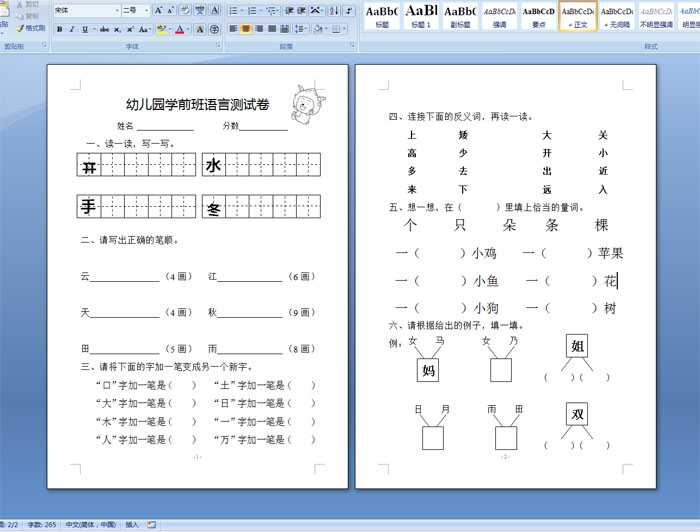Open line spacing options
Screen dimensions: 700x532
[301, 29]
